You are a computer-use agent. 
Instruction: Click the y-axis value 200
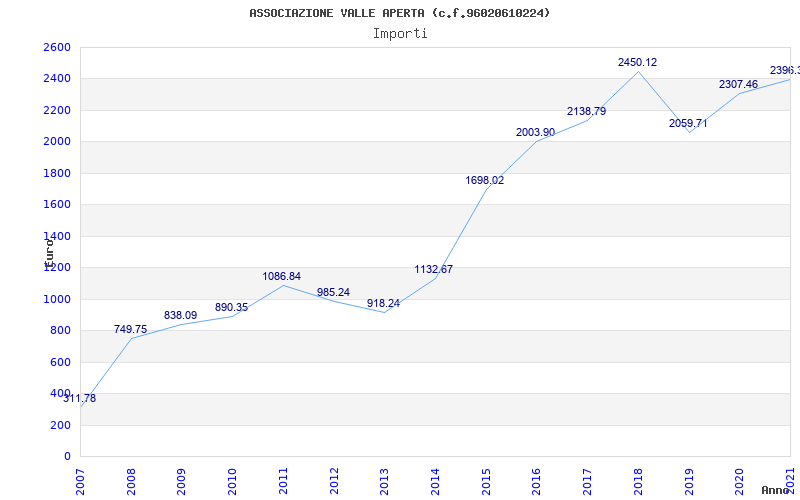click(x=60, y=426)
